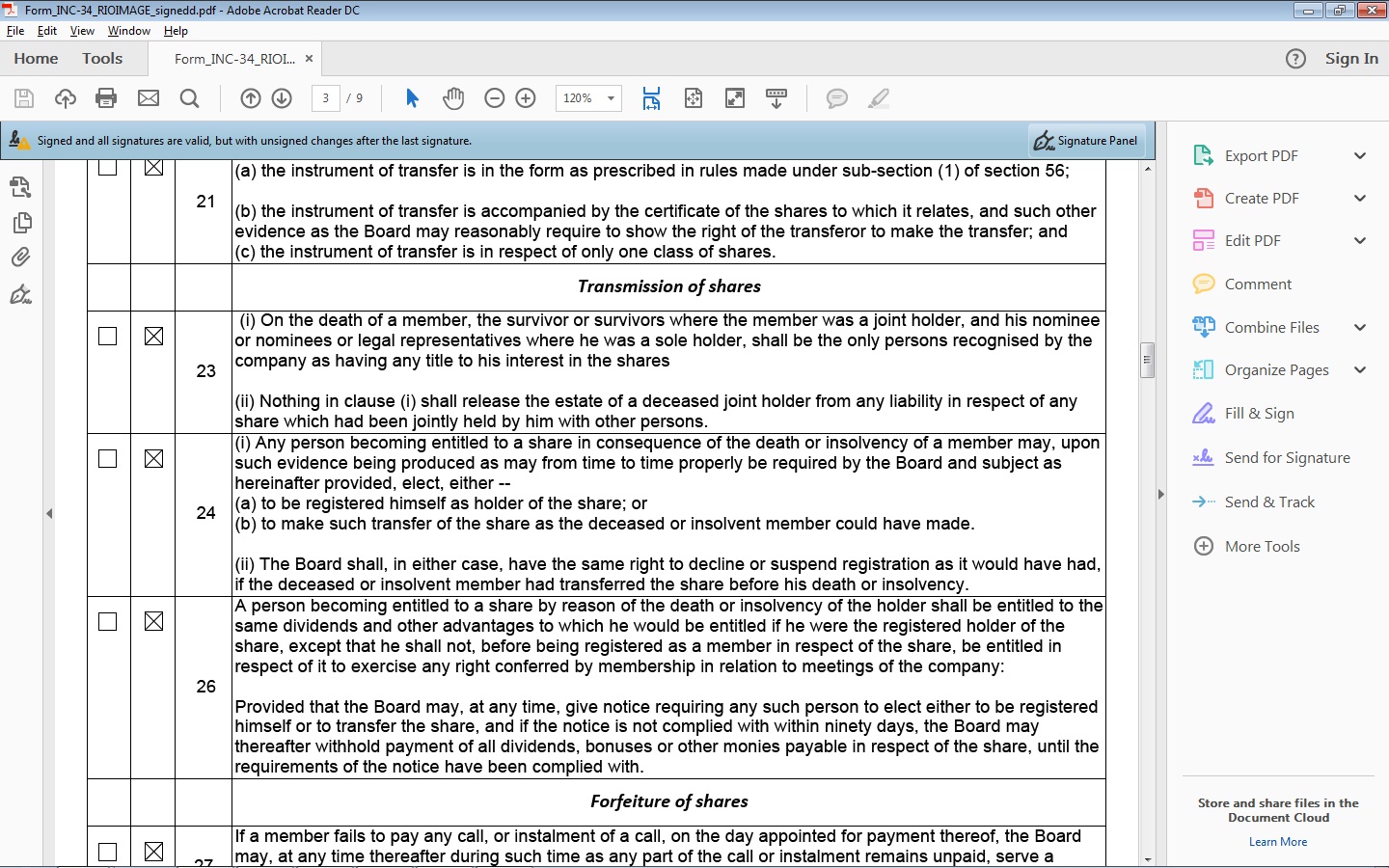Expand the Export PDF options chevron

pyautogui.click(x=1361, y=155)
